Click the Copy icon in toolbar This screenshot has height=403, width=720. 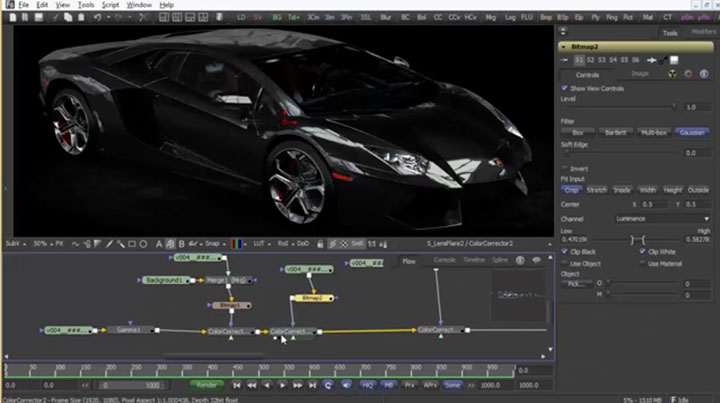click(68, 17)
